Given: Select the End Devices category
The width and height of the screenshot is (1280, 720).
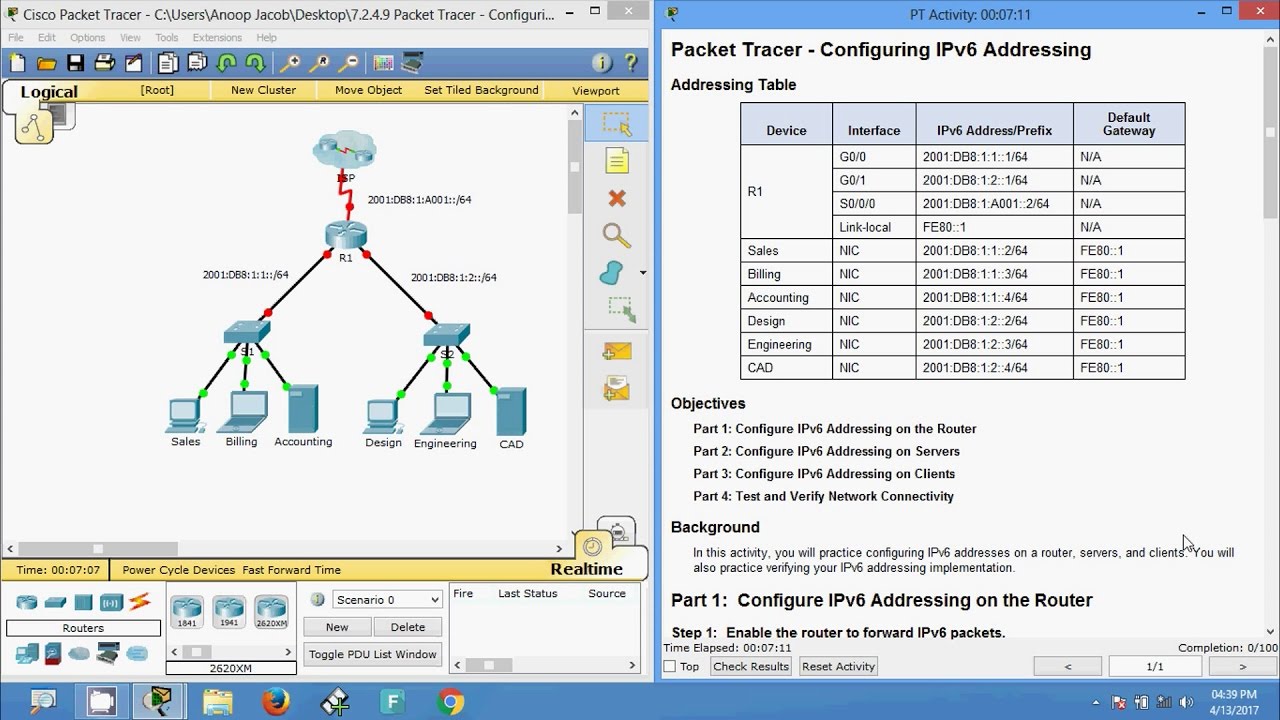Looking at the screenshot, I should point(27,653).
